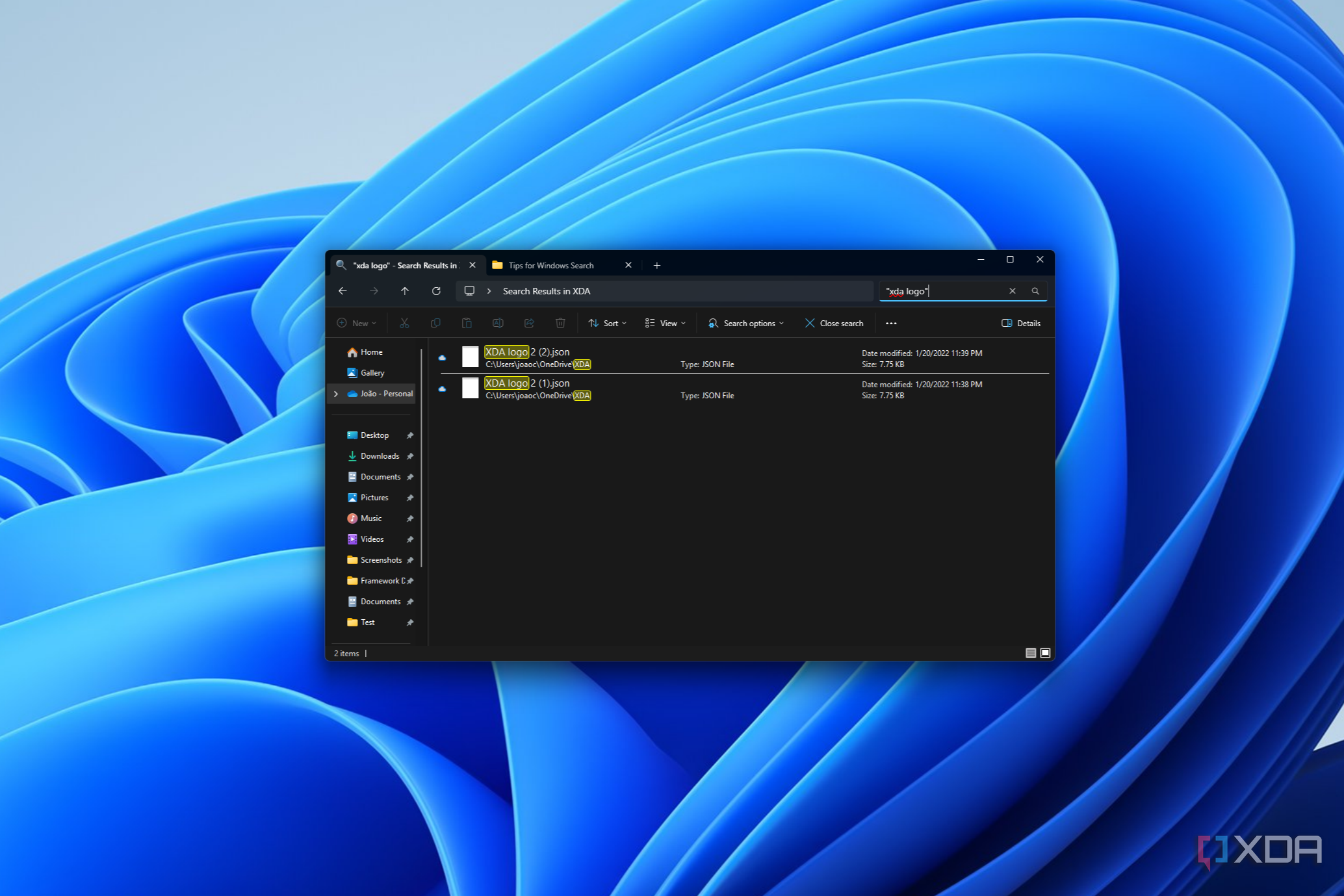Go up one folder level

click(405, 291)
